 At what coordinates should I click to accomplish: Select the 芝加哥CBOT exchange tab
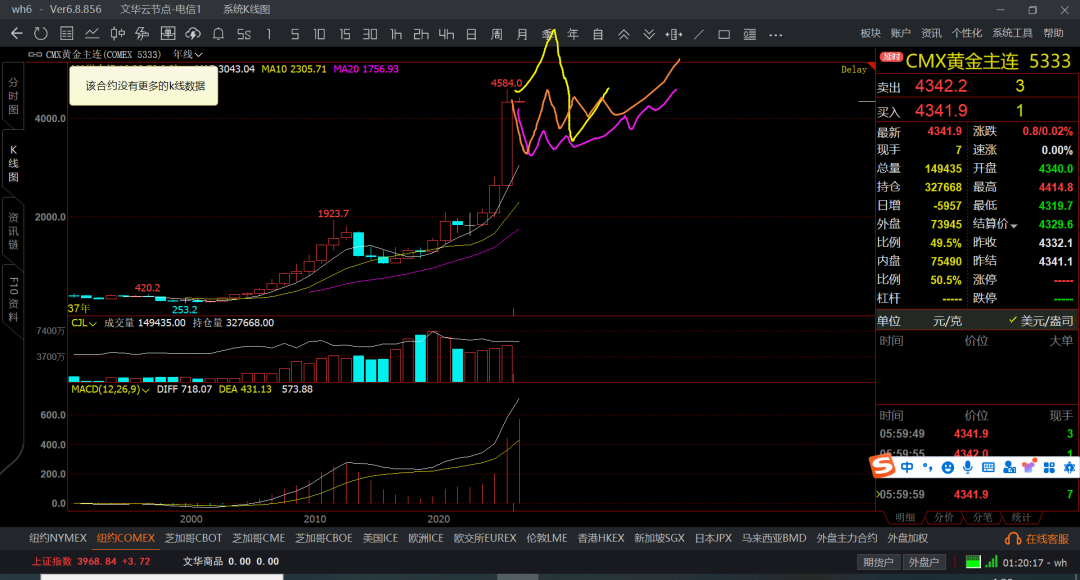click(194, 538)
